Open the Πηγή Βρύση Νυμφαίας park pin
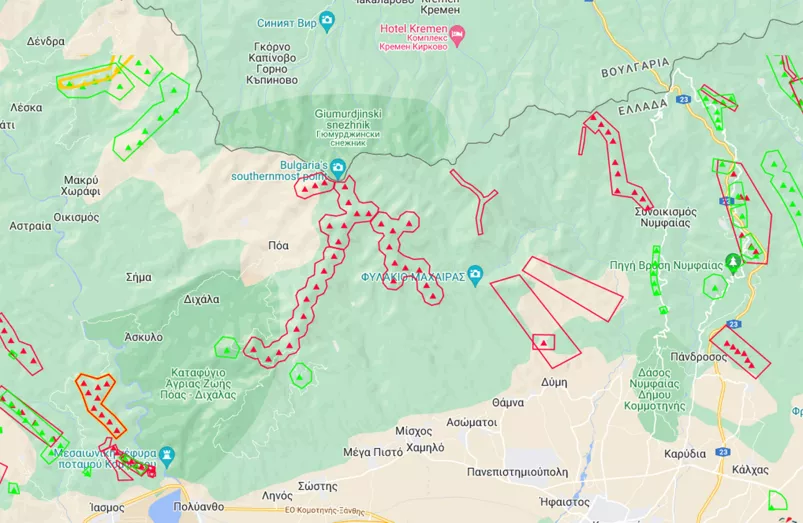Screen dimensions: 803x523 [x=733, y=263]
